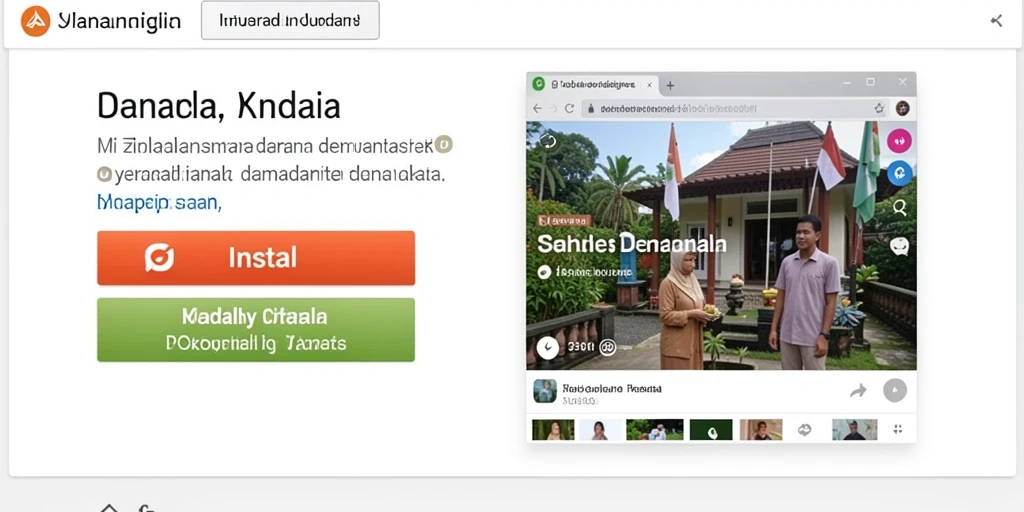
Task: Select the thumbnail of man wearing cap
Action: tap(854, 430)
